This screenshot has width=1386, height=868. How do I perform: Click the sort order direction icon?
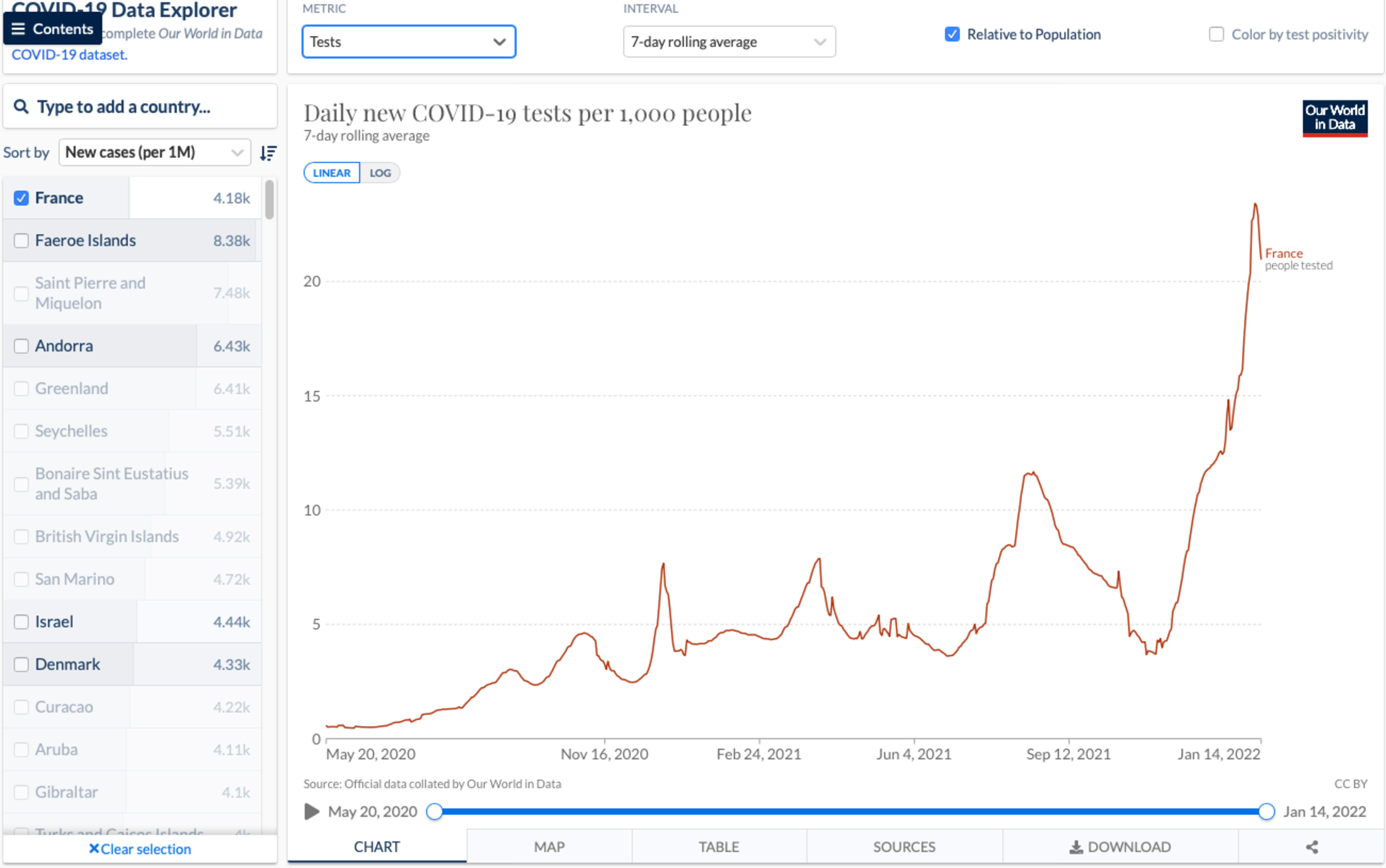pos(268,153)
